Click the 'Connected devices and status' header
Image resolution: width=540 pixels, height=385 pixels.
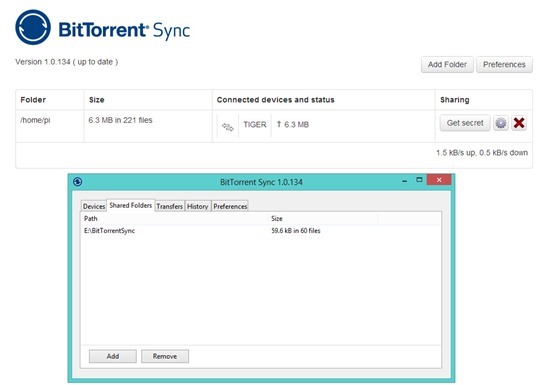coord(276,100)
